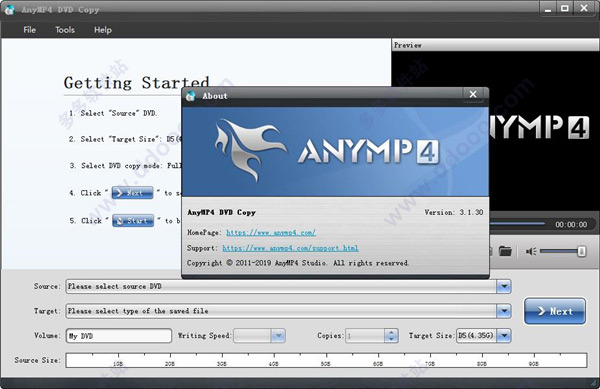Click the Preview panel header

pos(496,45)
